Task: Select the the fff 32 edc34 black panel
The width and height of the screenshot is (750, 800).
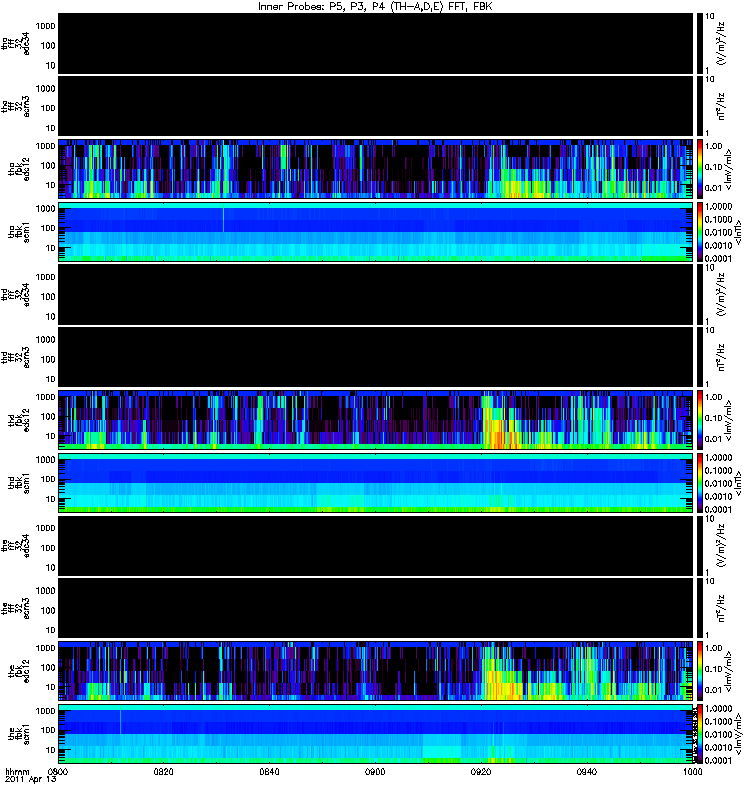Action: click(376, 545)
